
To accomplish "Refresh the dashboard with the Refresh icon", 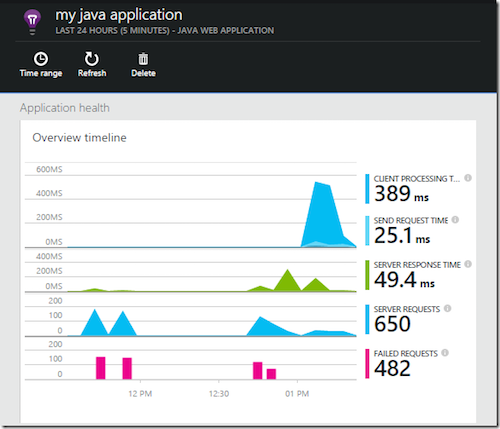I will [91, 59].
